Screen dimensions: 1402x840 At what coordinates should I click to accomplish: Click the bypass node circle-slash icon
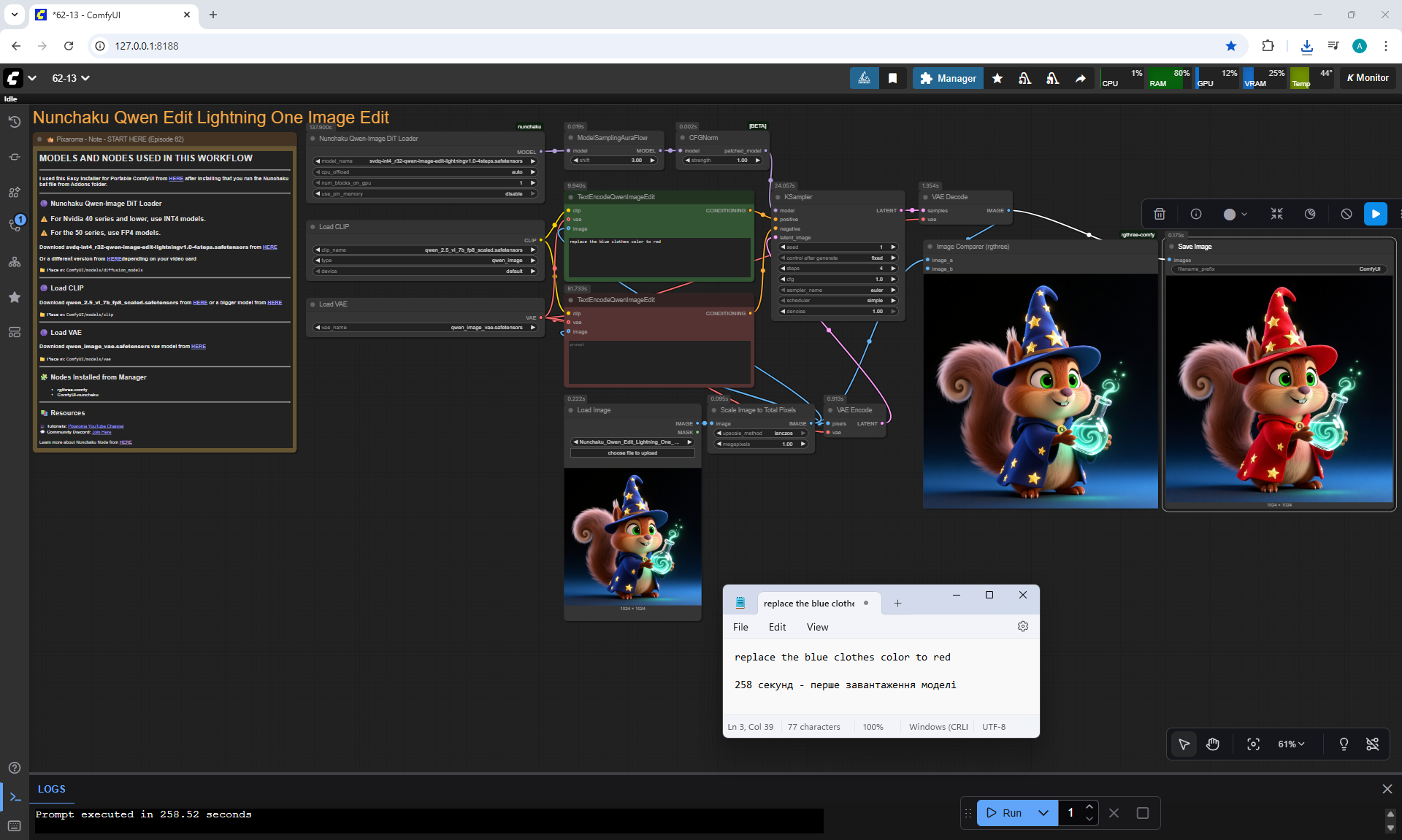pos(1346,214)
